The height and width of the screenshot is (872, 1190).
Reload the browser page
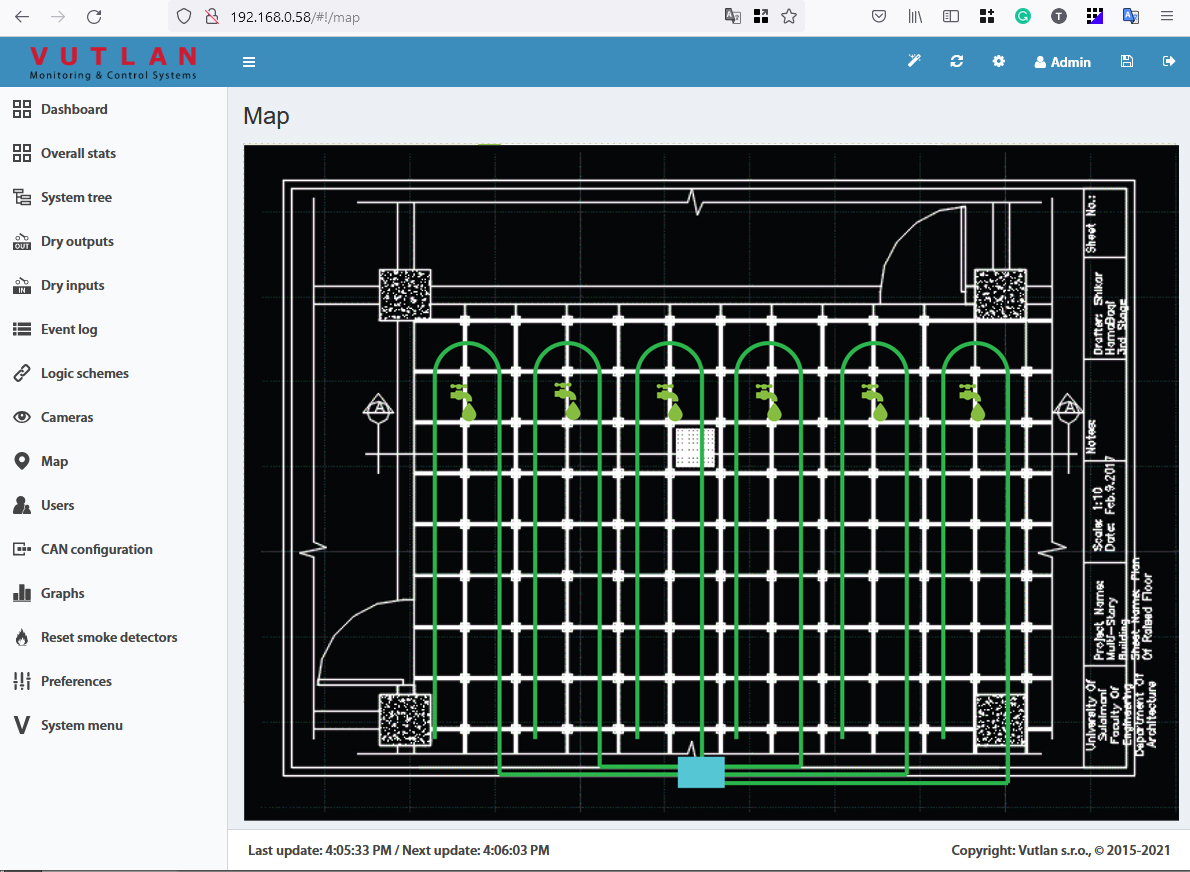[94, 17]
